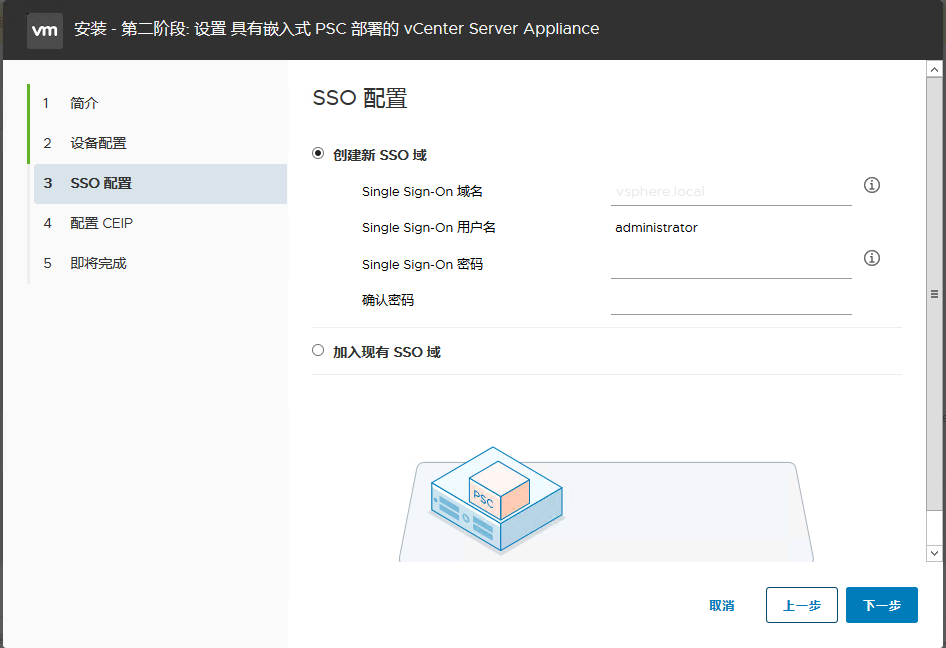Click the PSC appliance illustration
Screen dimensions: 946x648
497,500
